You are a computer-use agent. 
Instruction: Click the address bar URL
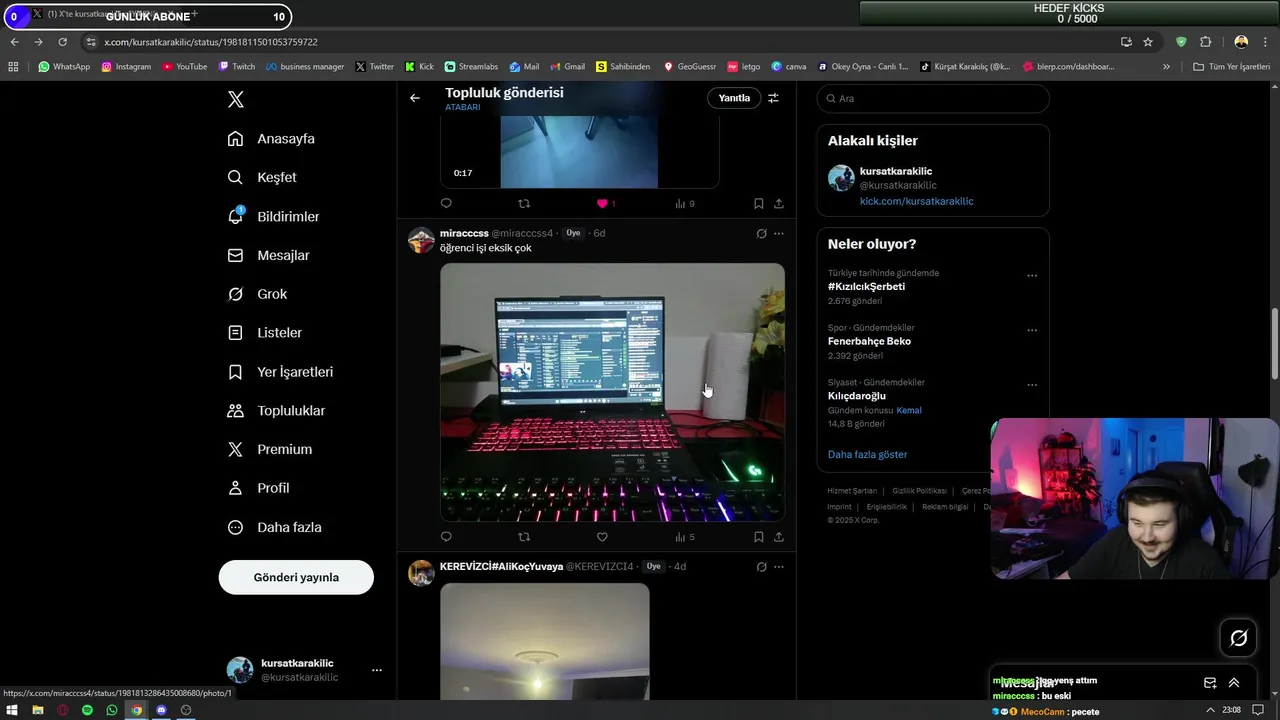click(x=211, y=42)
